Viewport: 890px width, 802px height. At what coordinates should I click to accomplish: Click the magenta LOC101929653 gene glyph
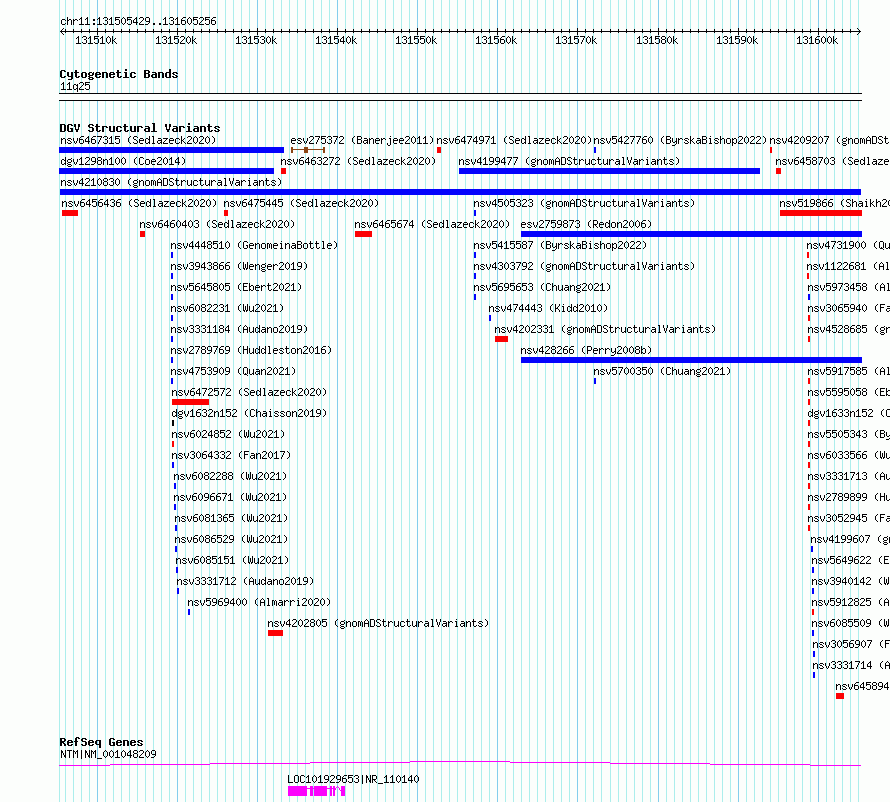point(316,791)
